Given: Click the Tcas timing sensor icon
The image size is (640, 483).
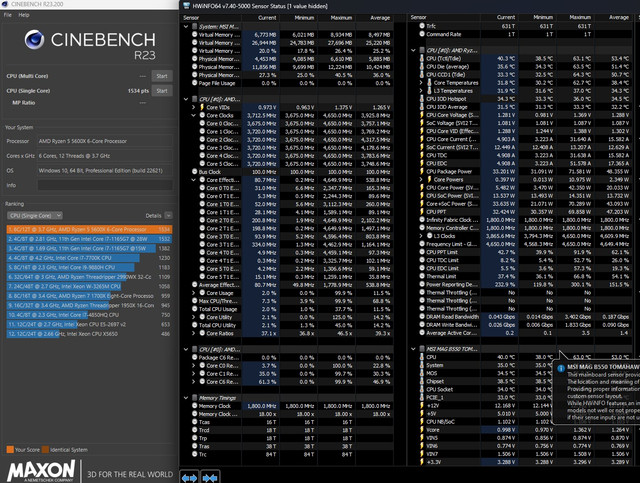Looking at the screenshot, I should point(195,422).
